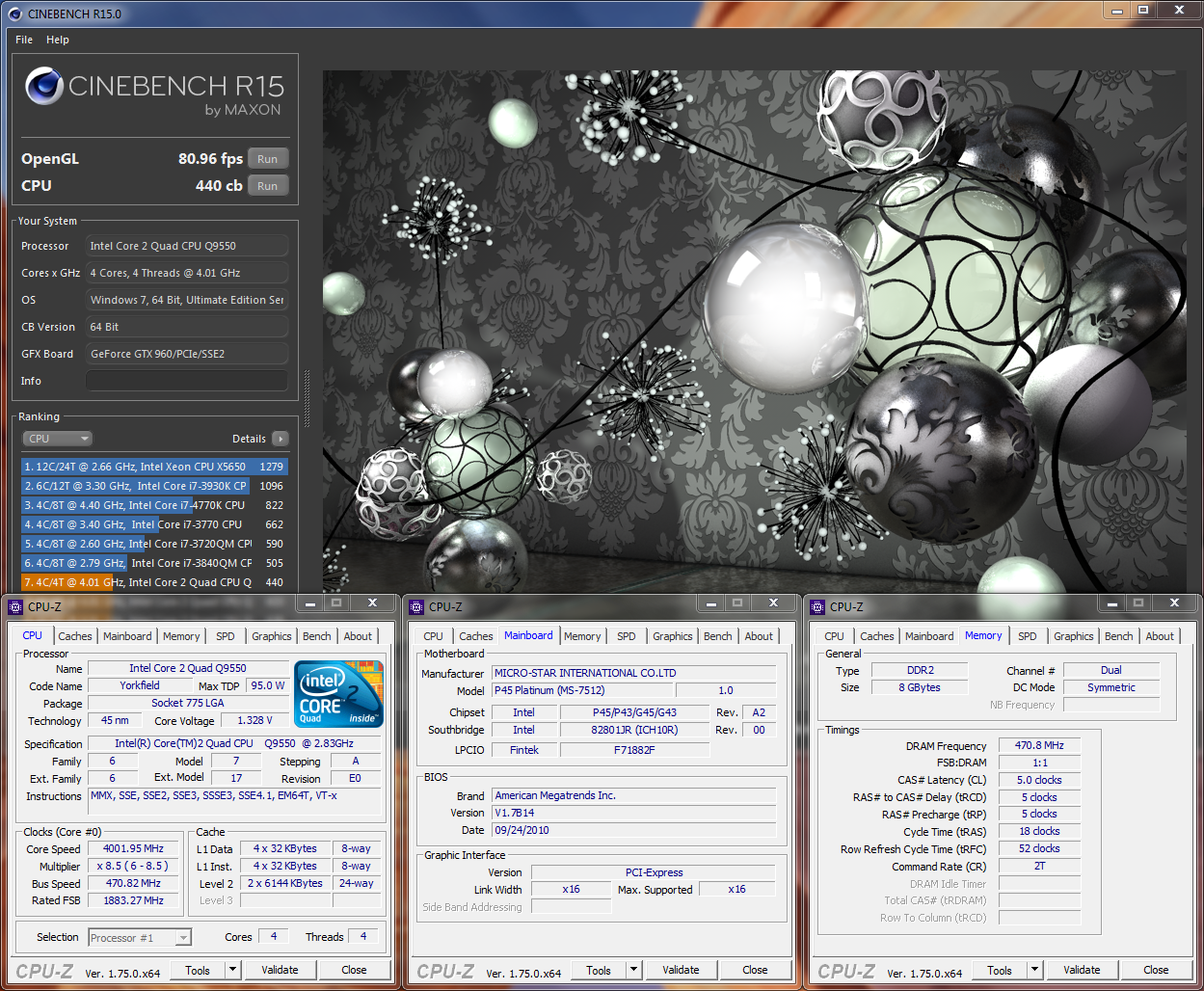The image size is (1204, 991).
Task: Switch to Memory tab in CPU-Z Mainboard window
Action: pyautogui.click(x=582, y=636)
